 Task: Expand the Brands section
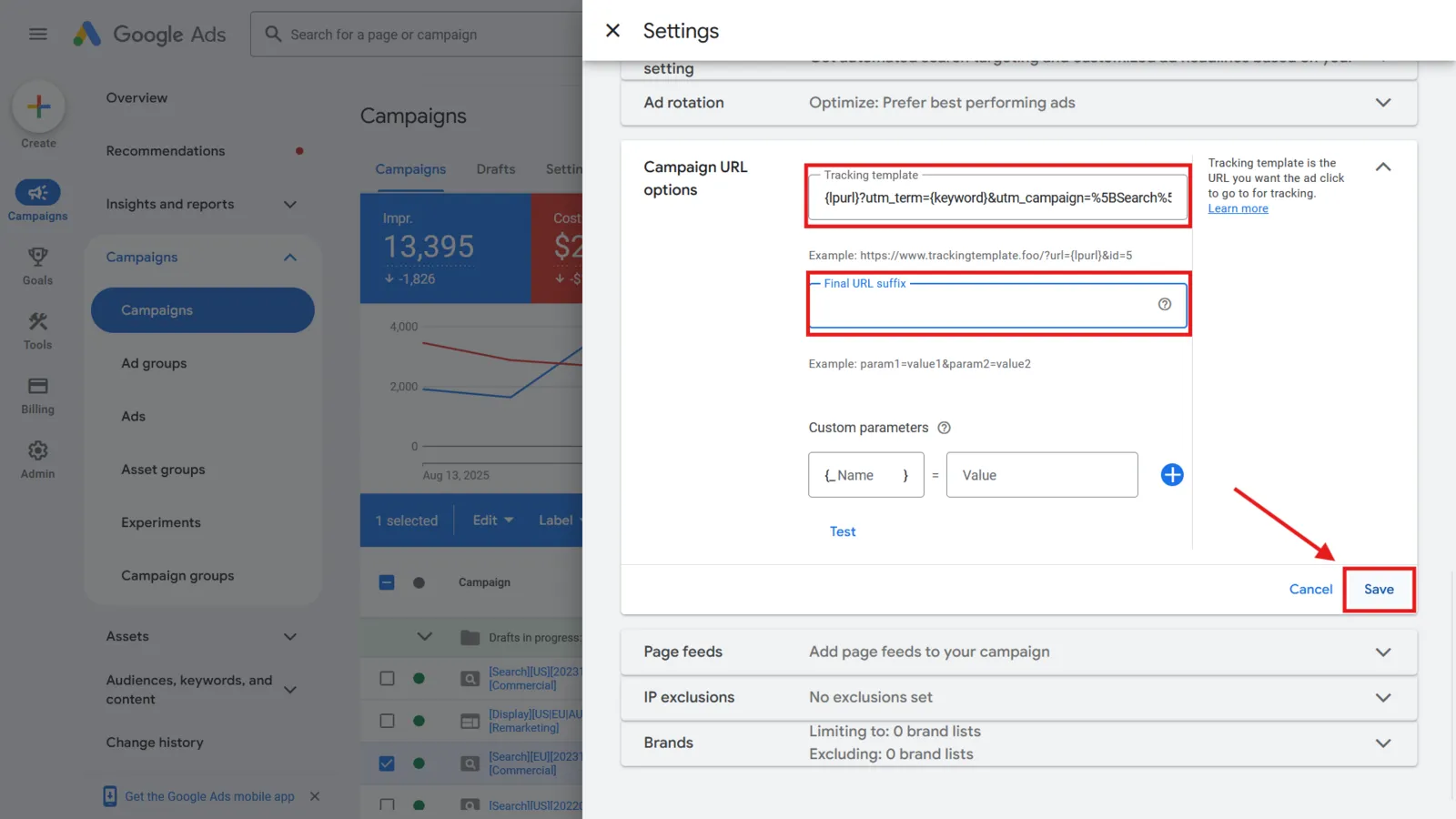1382,743
